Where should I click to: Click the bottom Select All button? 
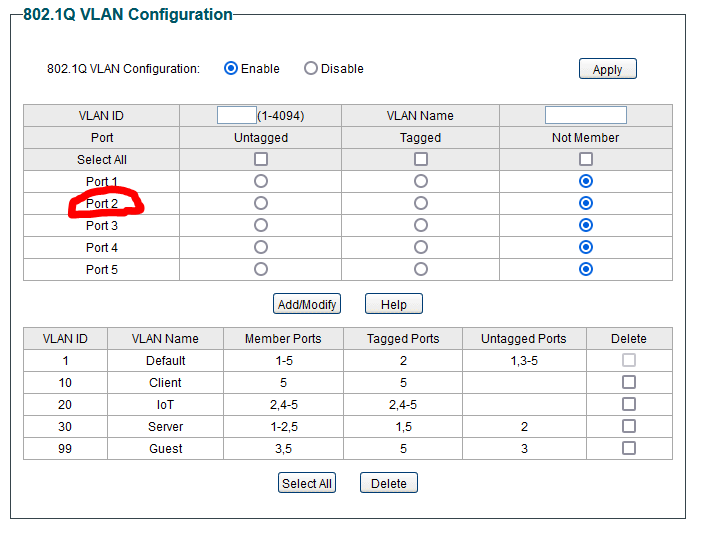(306, 483)
